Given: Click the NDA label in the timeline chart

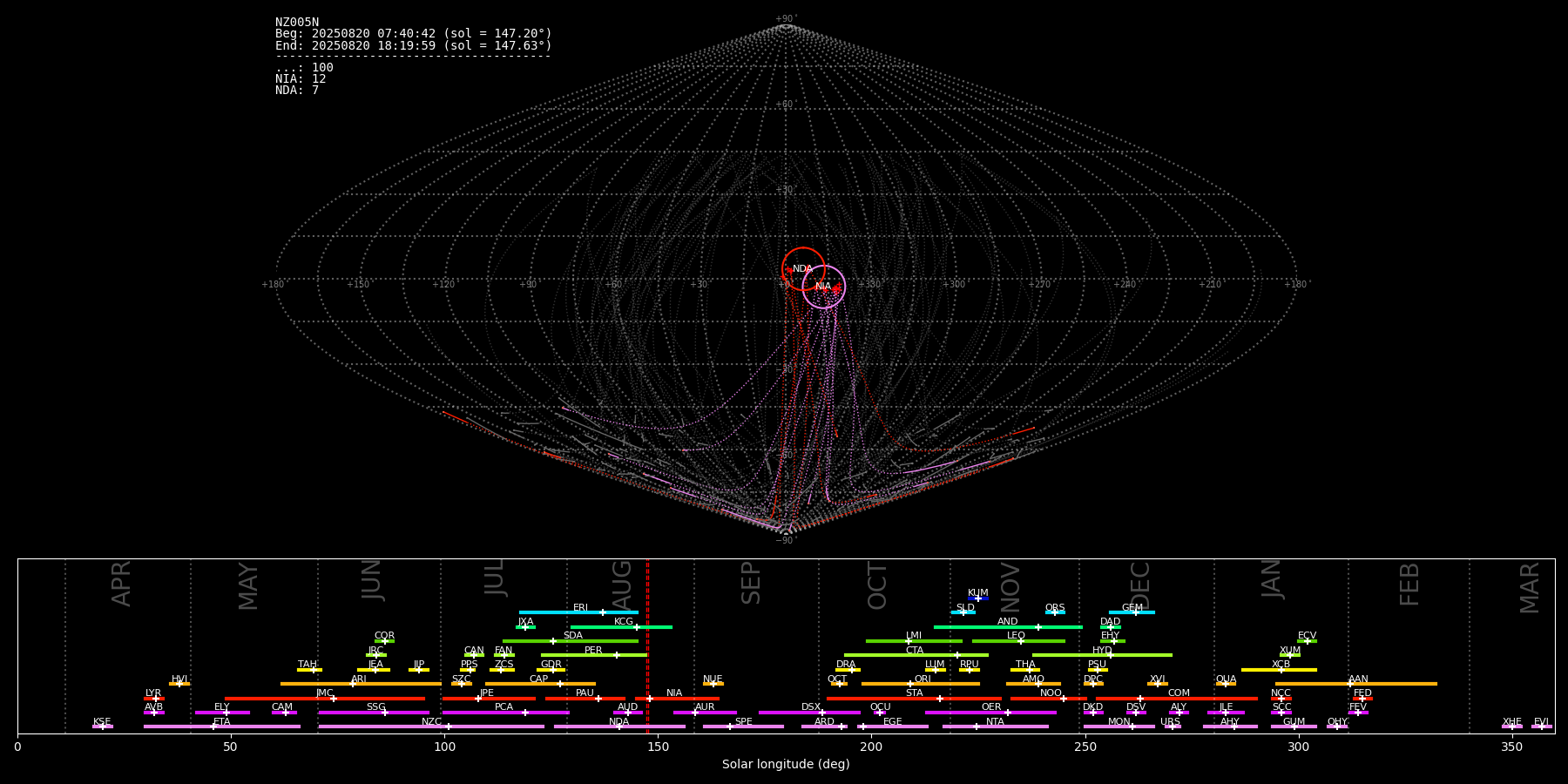Looking at the screenshot, I should pos(619,722).
